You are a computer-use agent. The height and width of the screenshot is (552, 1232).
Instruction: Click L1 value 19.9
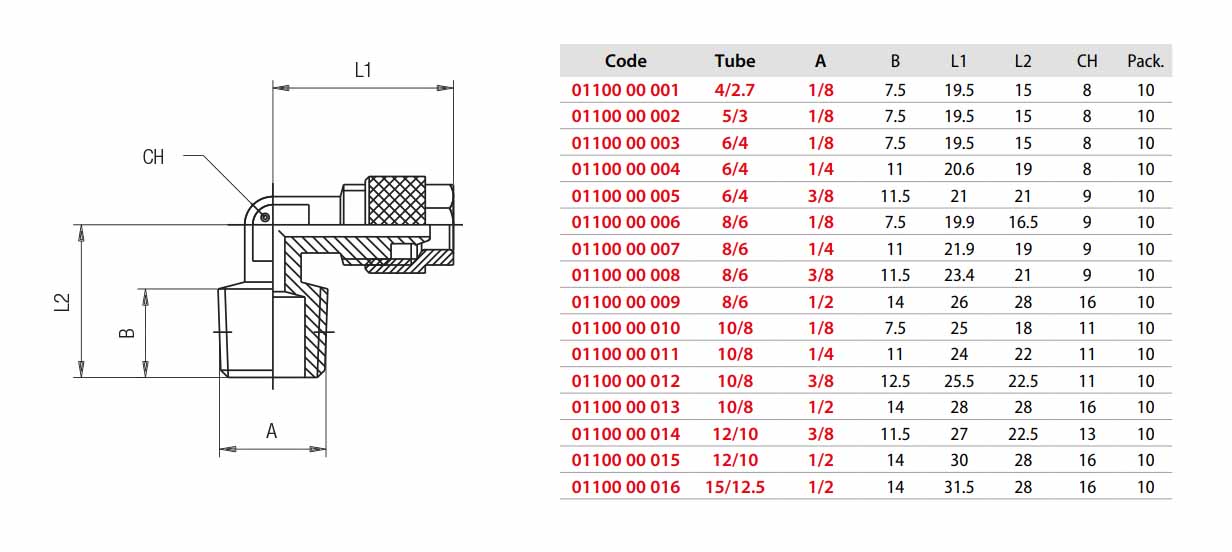click(x=959, y=222)
